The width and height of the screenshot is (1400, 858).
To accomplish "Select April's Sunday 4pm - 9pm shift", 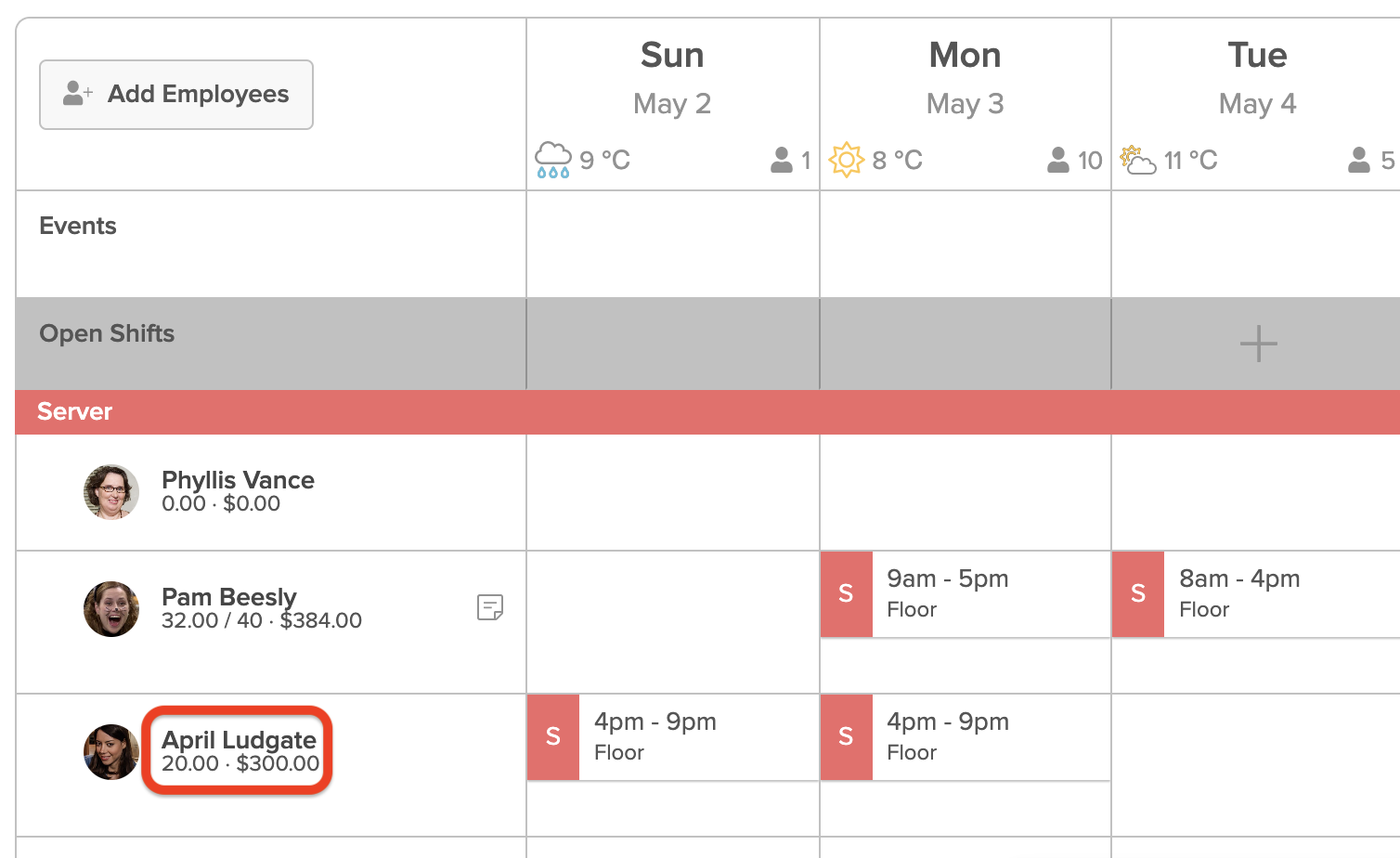I will click(673, 737).
